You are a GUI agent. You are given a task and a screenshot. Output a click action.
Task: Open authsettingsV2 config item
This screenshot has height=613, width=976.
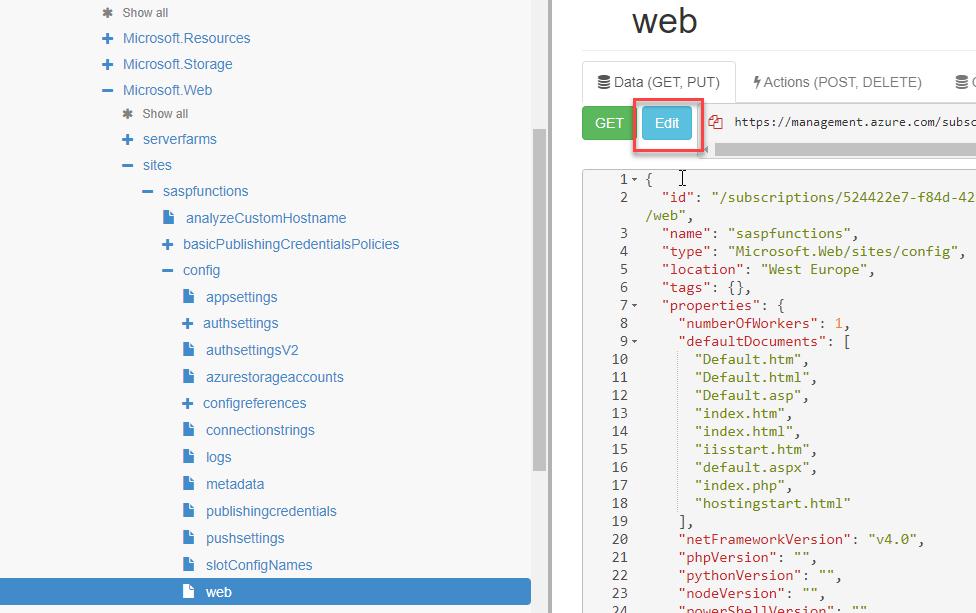click(x=252, y=350)
